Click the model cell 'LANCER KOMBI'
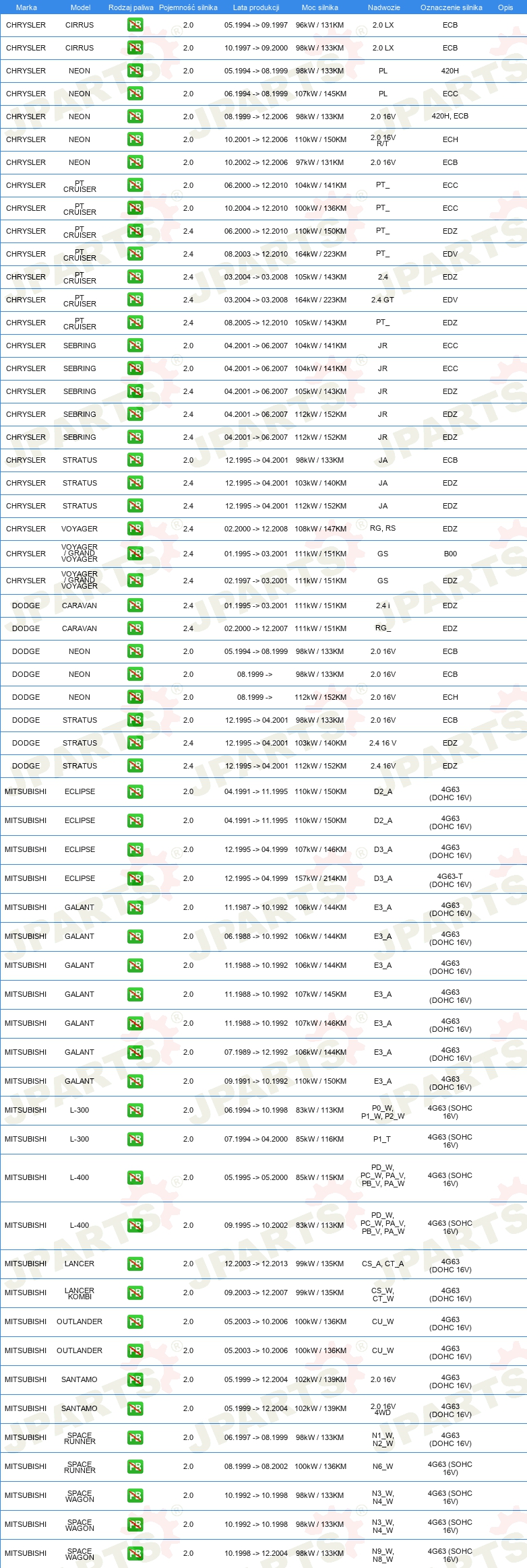 pos(80,1293)
